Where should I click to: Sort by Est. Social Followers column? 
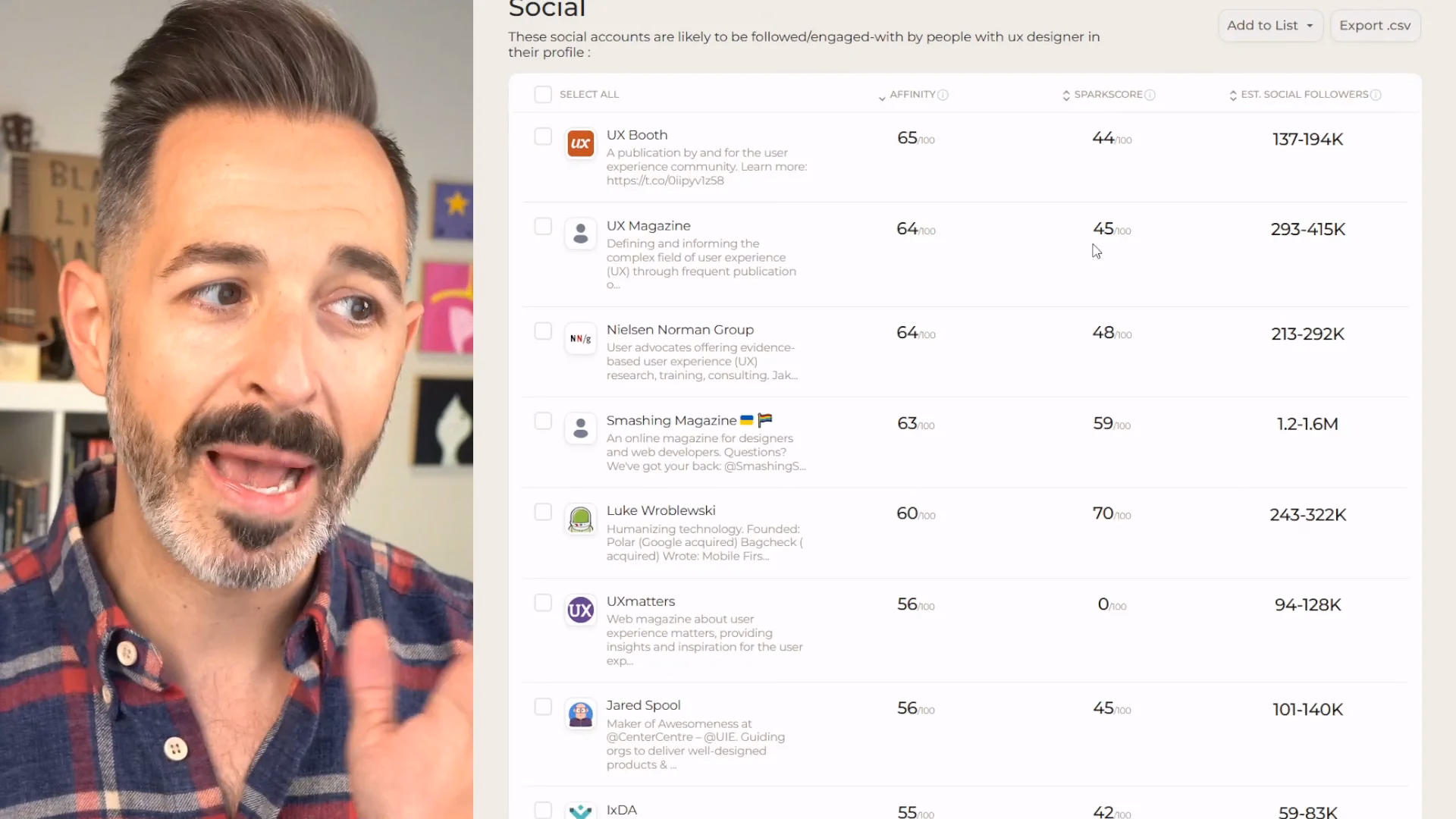point(1299,95)
